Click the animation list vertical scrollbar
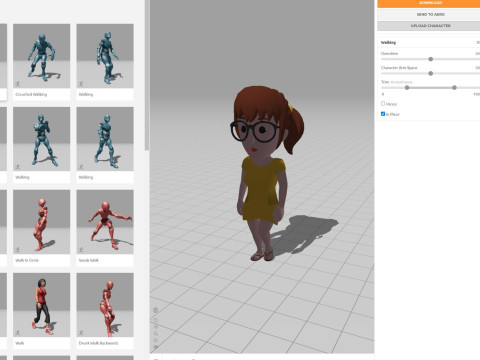Screen dimensions: 480x360 coord(147,75)
